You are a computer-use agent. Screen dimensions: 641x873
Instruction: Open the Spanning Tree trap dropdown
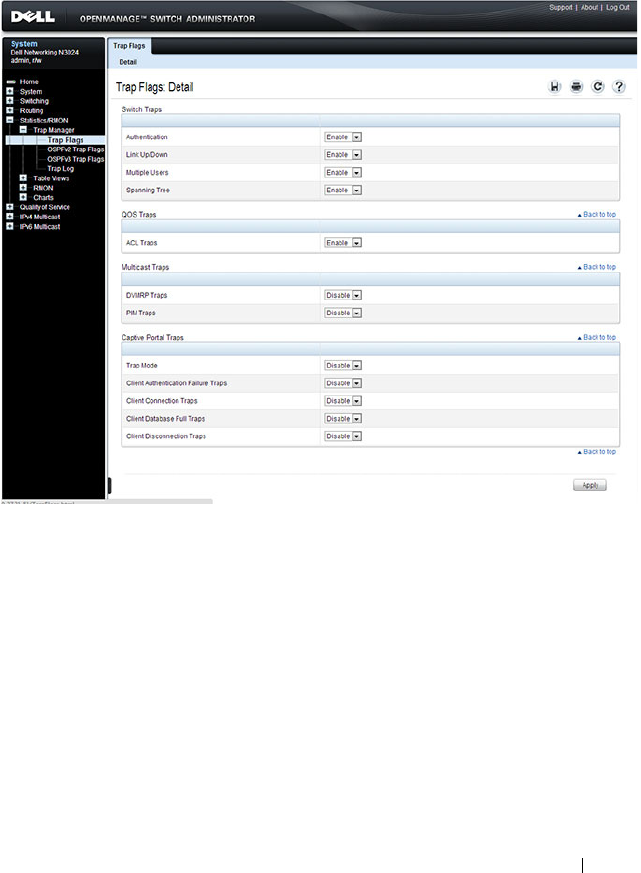pyautogui.click(x=343, y=190)
